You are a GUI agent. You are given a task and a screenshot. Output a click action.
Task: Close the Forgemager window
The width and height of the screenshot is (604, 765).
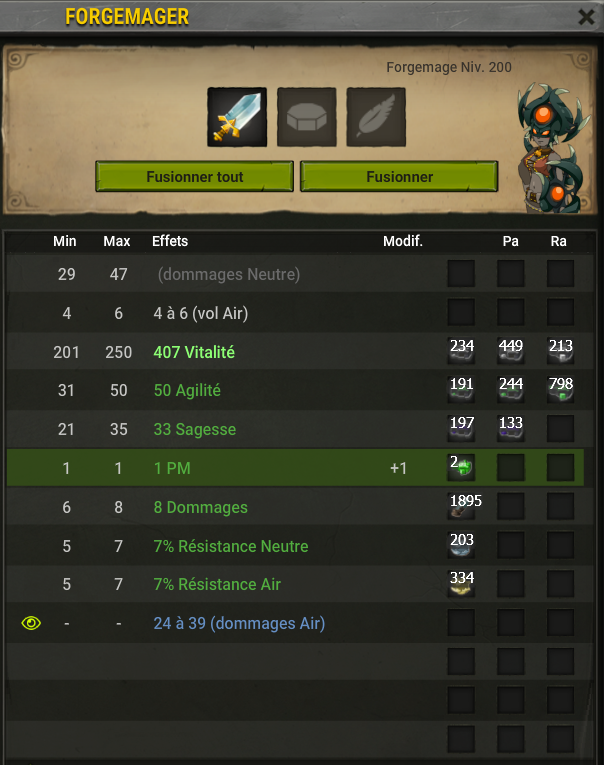(586, 17)
